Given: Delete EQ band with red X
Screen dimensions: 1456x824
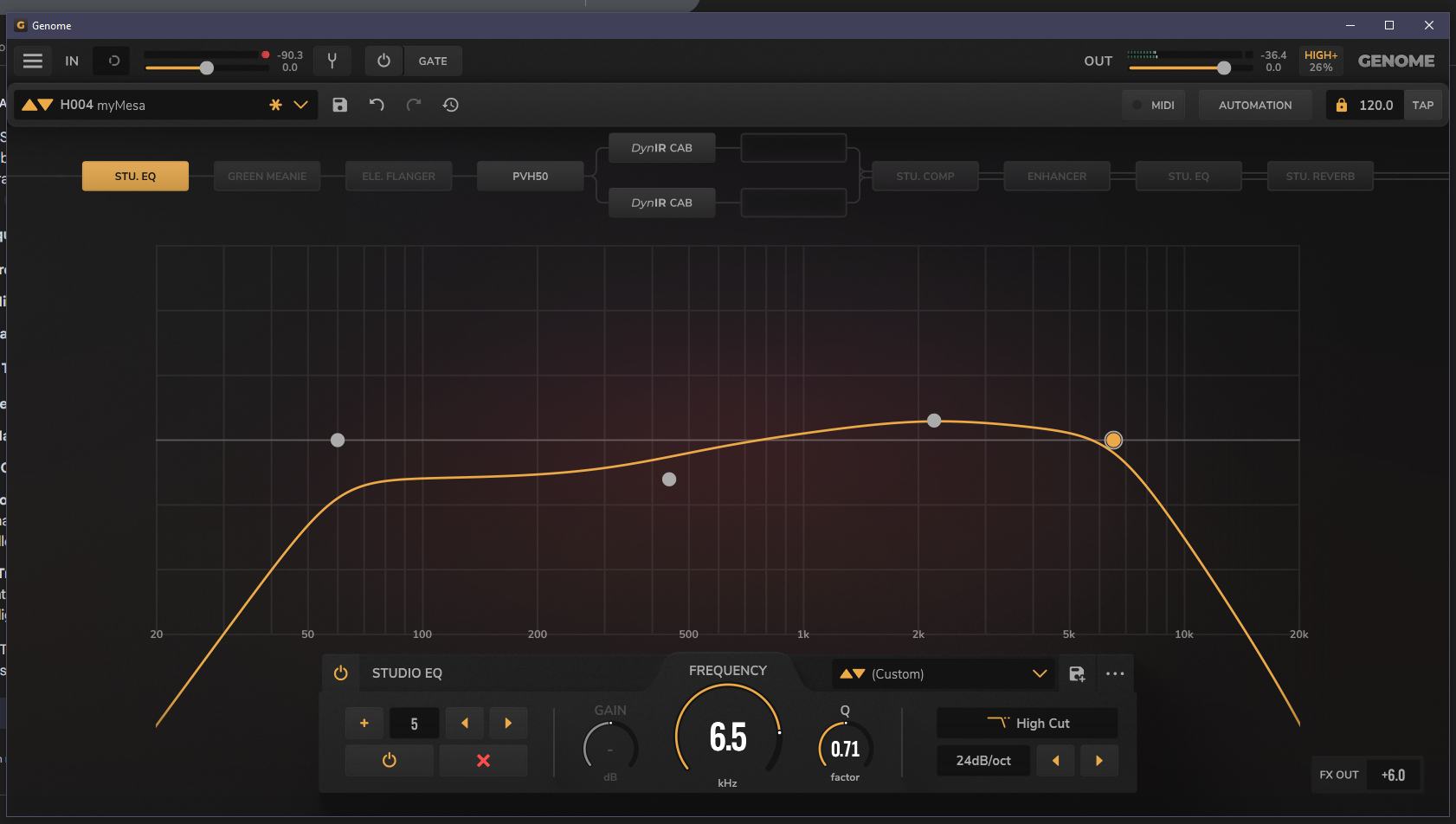Looking at the screenshot, I should click(483, 760).
